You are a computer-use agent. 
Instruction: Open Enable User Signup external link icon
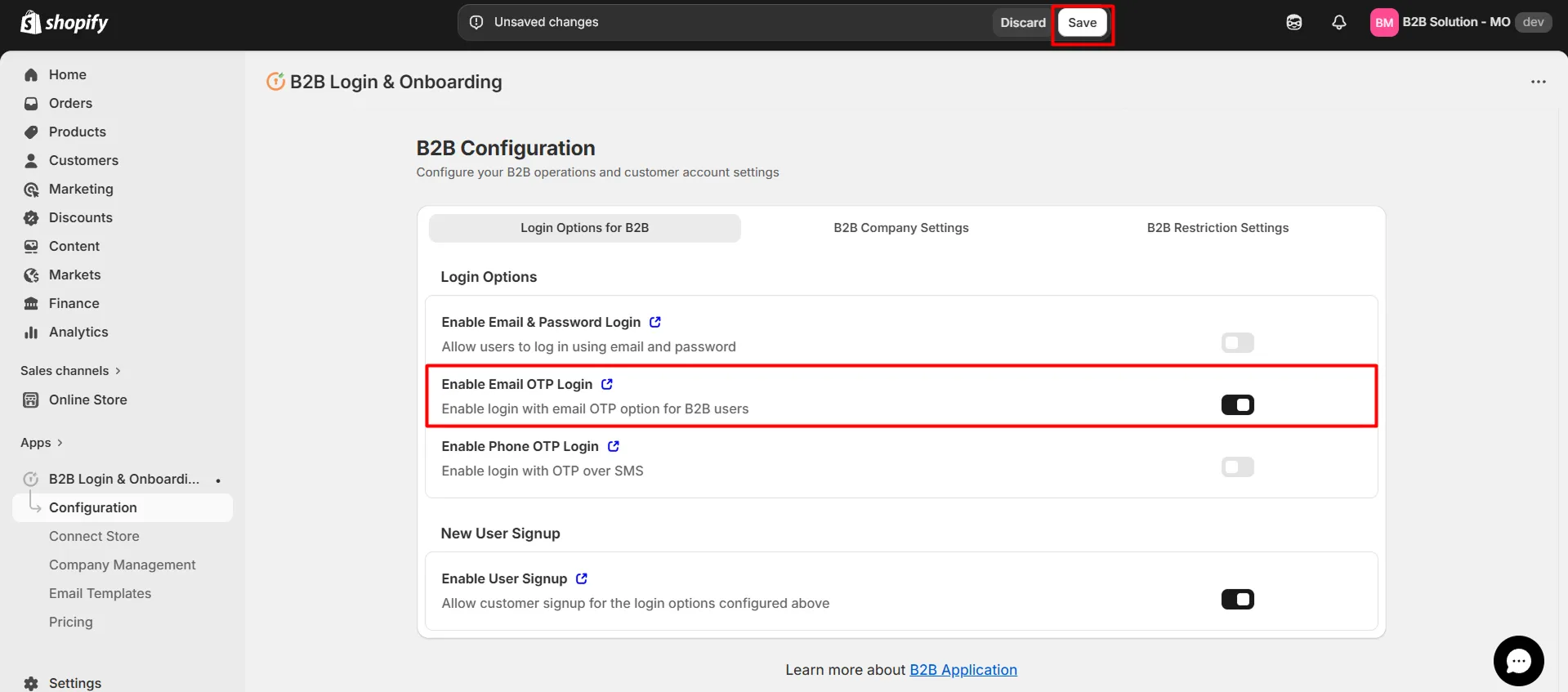tap(582, 578)
